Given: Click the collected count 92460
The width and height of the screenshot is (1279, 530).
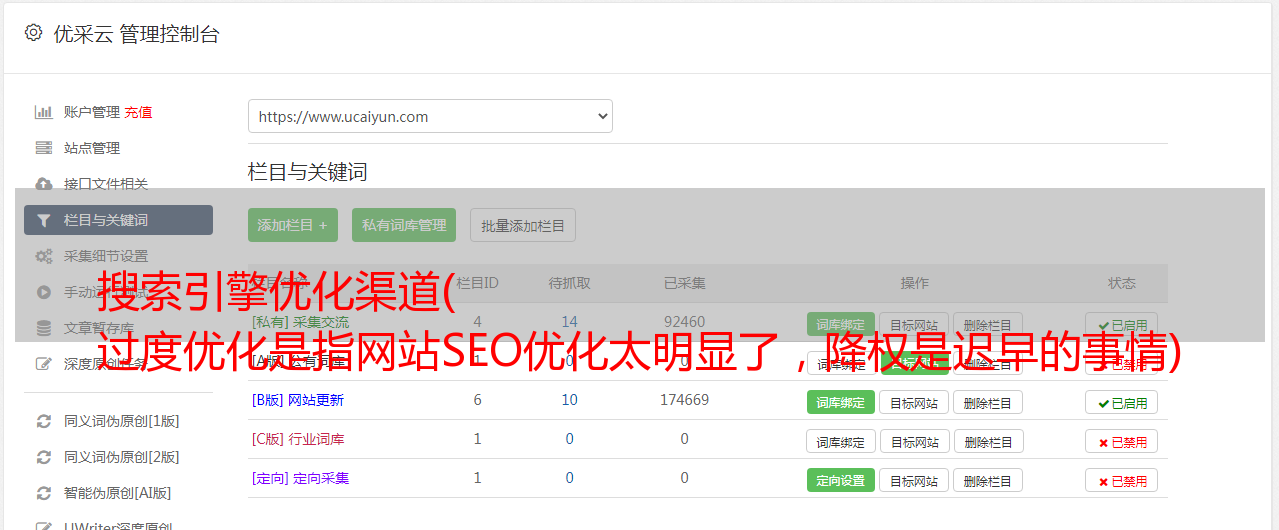Looking at the screenshot, I should pos(684,322).
